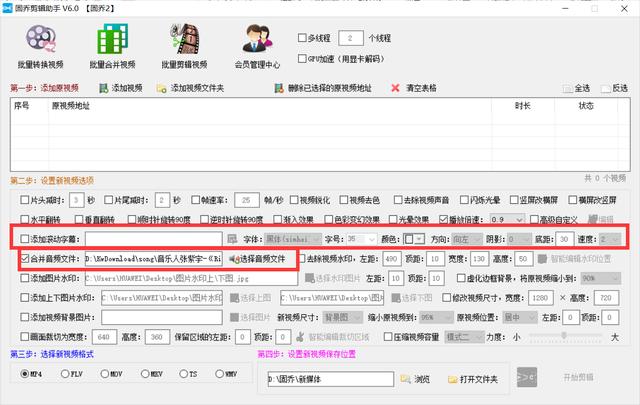Select the TS format radio button
640x405 pixels.
pos(183,374)
